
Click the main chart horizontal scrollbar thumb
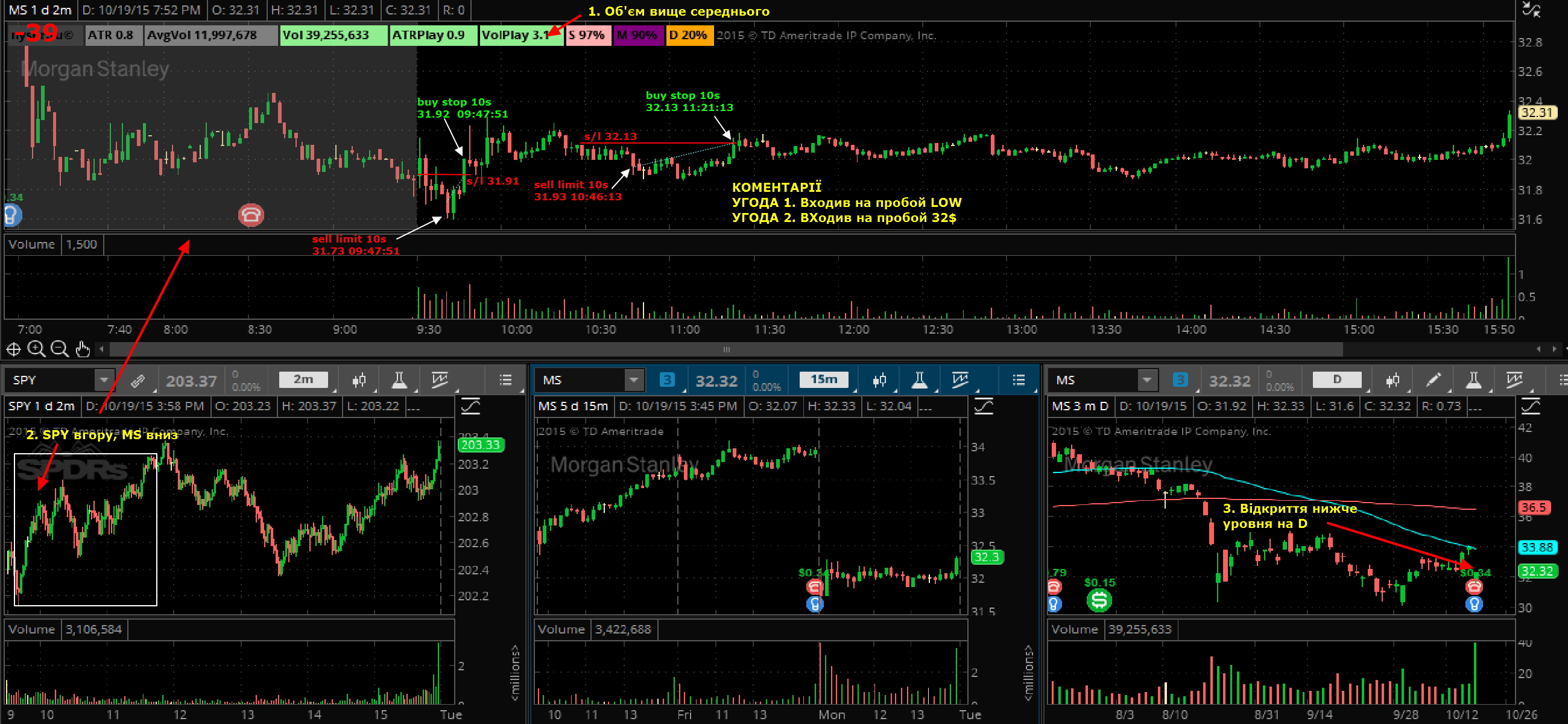click(726, 349)
